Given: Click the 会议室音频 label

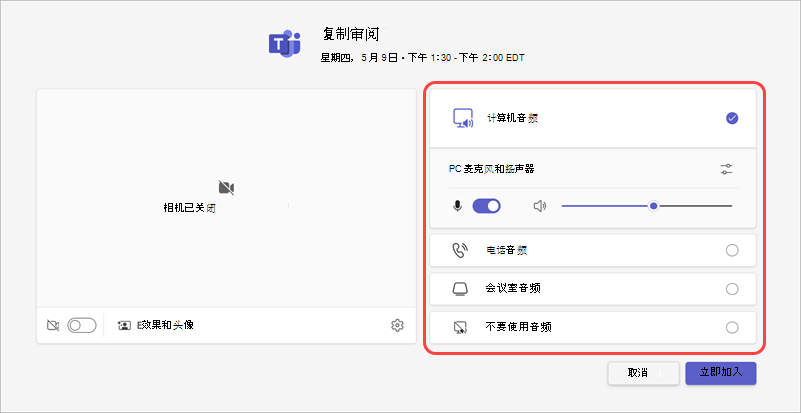Looking at the screenshot, I should [x=513, y=289].
